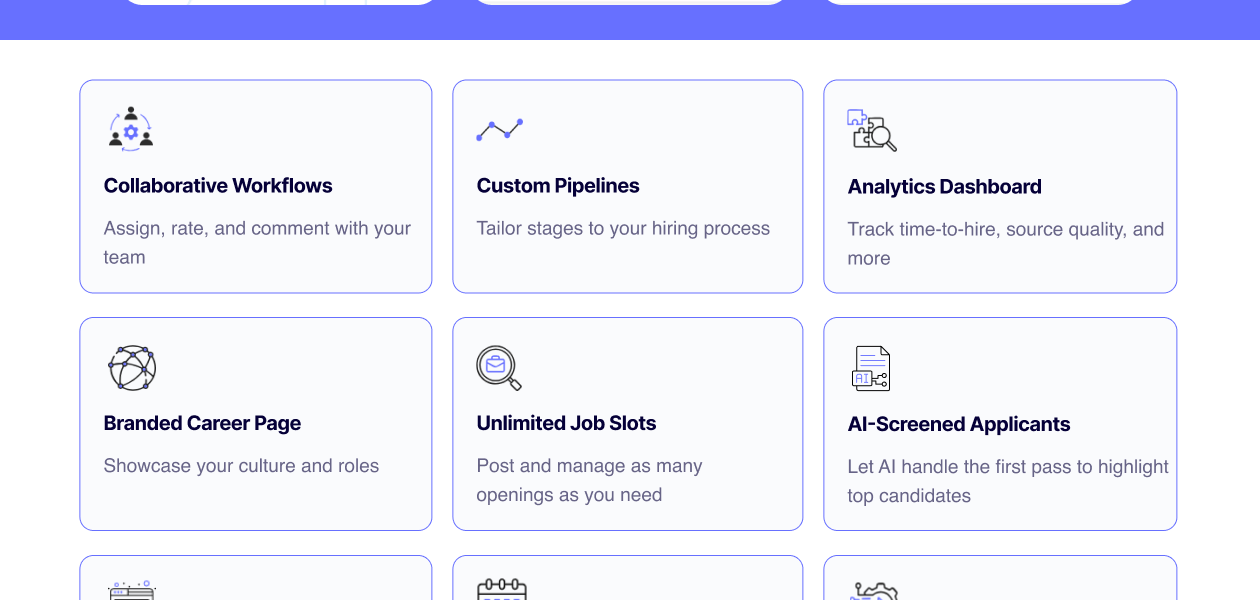The height and width of the screenshot is (600, 1260).
Task: Click the Custom Pipelines title
Action: [x=558, y=186]
